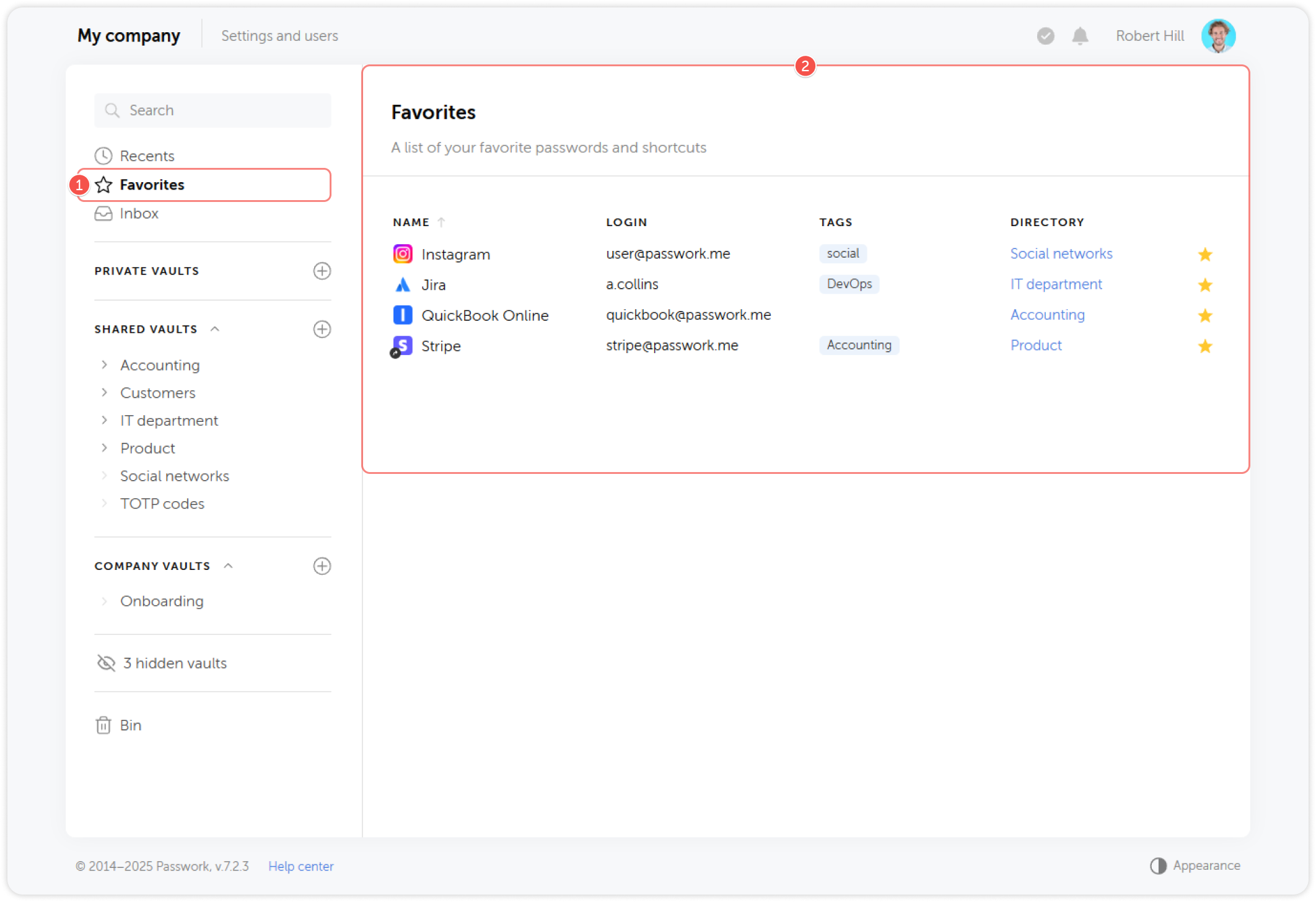Add a new company vault
Image resolution: width=1316 pixels, height=902 pixels.
pos(322,566)
